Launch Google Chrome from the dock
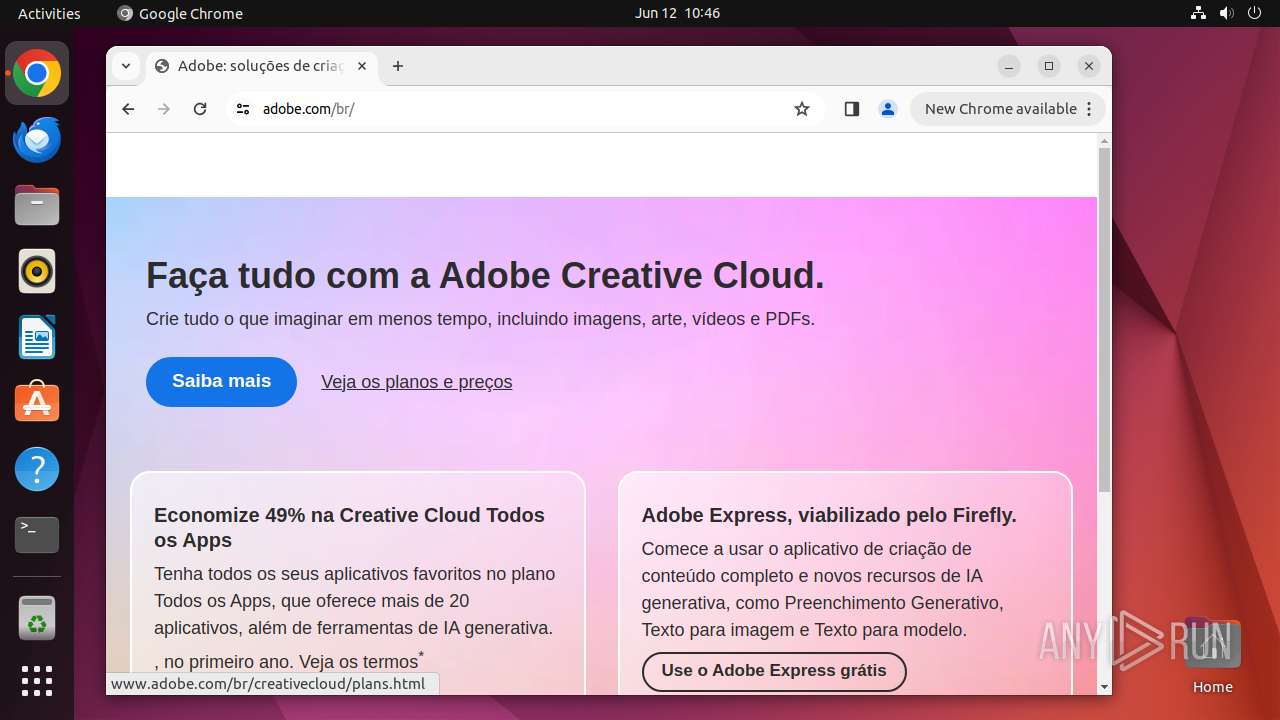This screenshot has width=1280, height=720. [37, 73]
